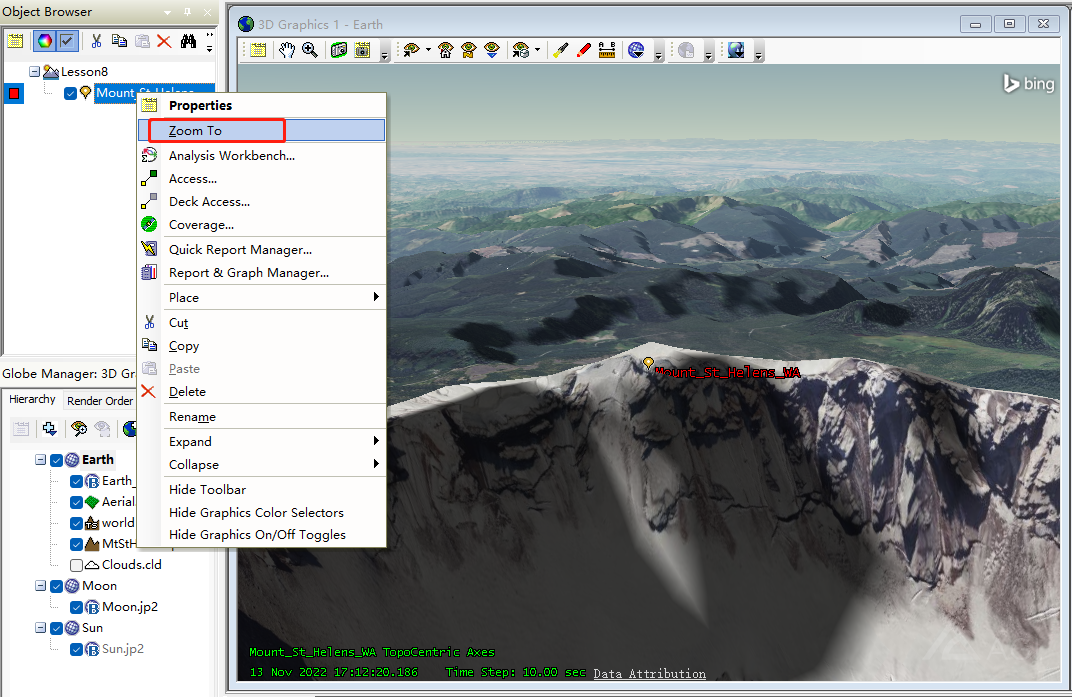The width and height of the screenshot is (1072, 697).
Task: Switch to the Render Order tab
Action: tap(99, 401)
